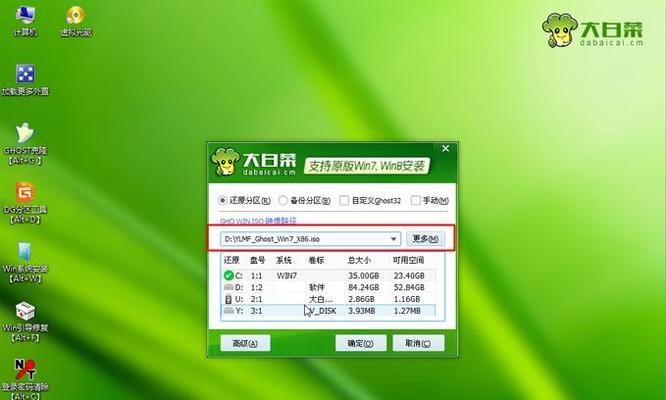The width and height of the screenshot is (666, 400).
Task: Cancel with the 取消(C) button
Action: tap(418, 343)
